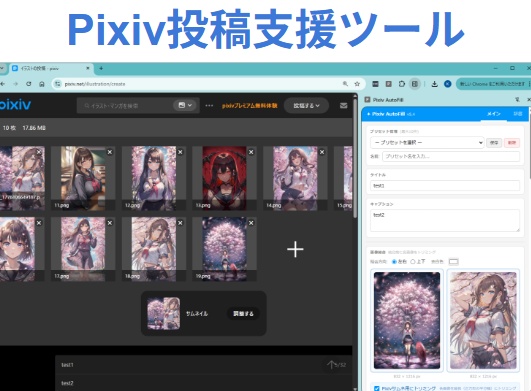This screenshot has height=391, width=531.
Task: Remove the 18.png image
Action: pyautogui.click(x=180, y=223)
